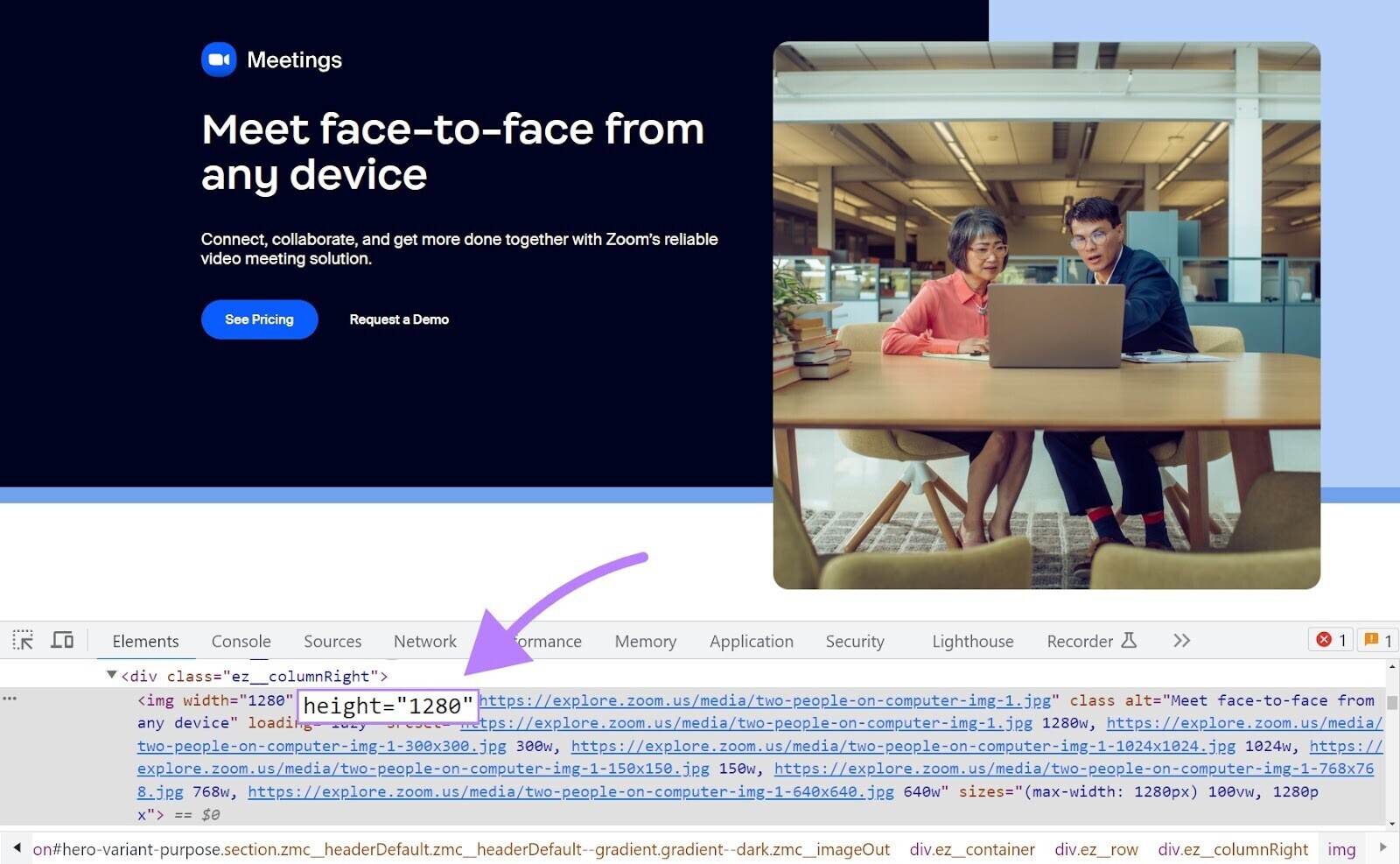Open the Network tab
The width and height of the screenshot is (1400, 864).
click(x=424, y=642)
